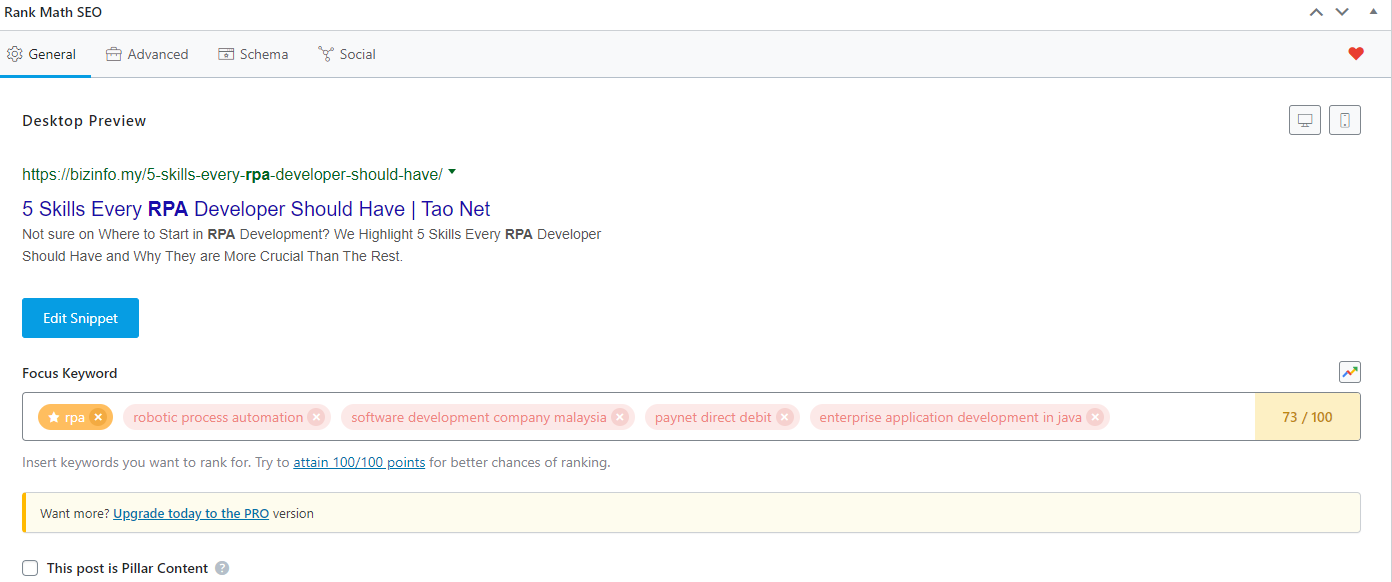Remove 'enterprise application development in java' keyword

point(1095,417)
